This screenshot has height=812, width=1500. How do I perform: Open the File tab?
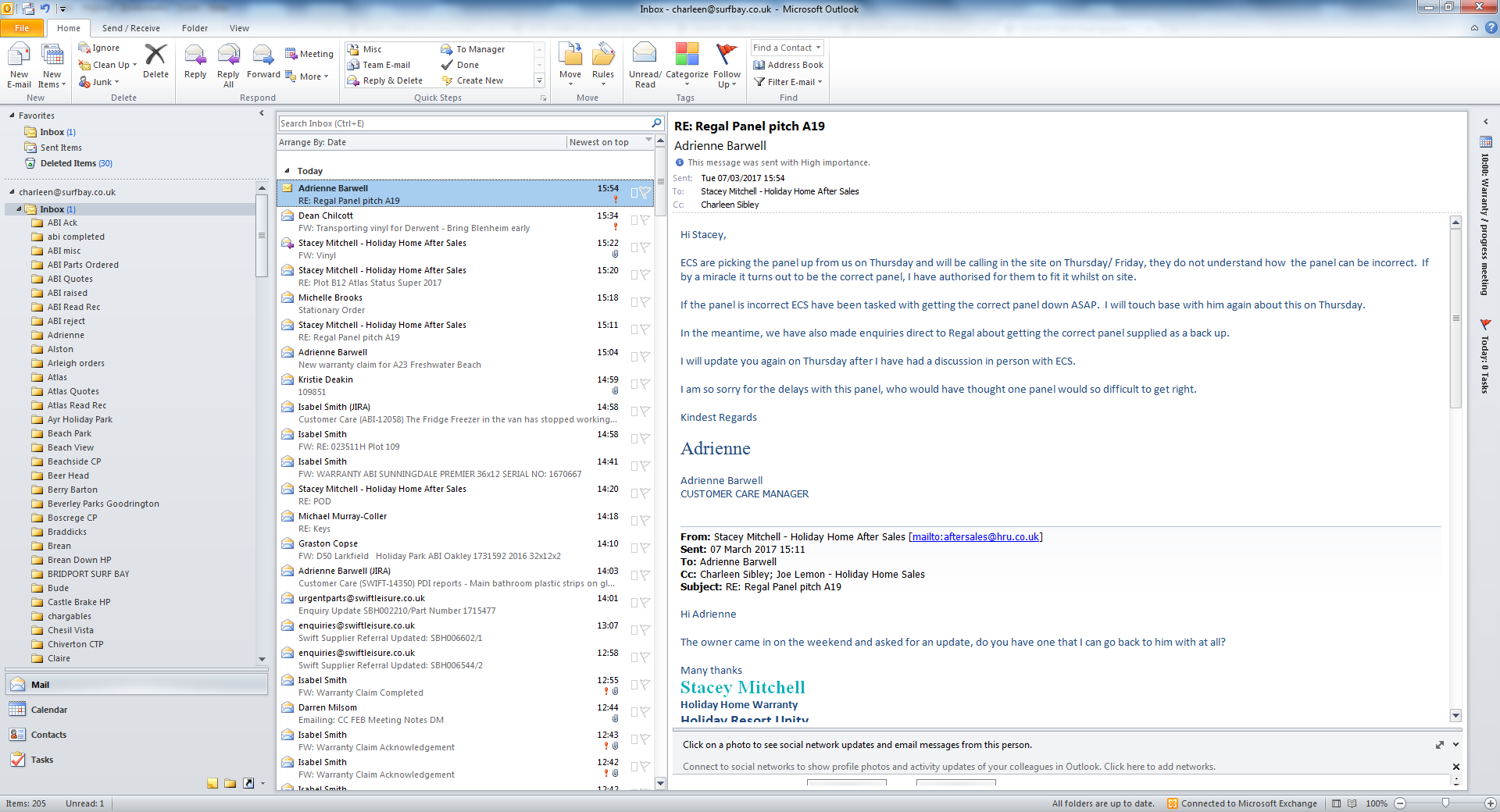pos(22,28)
